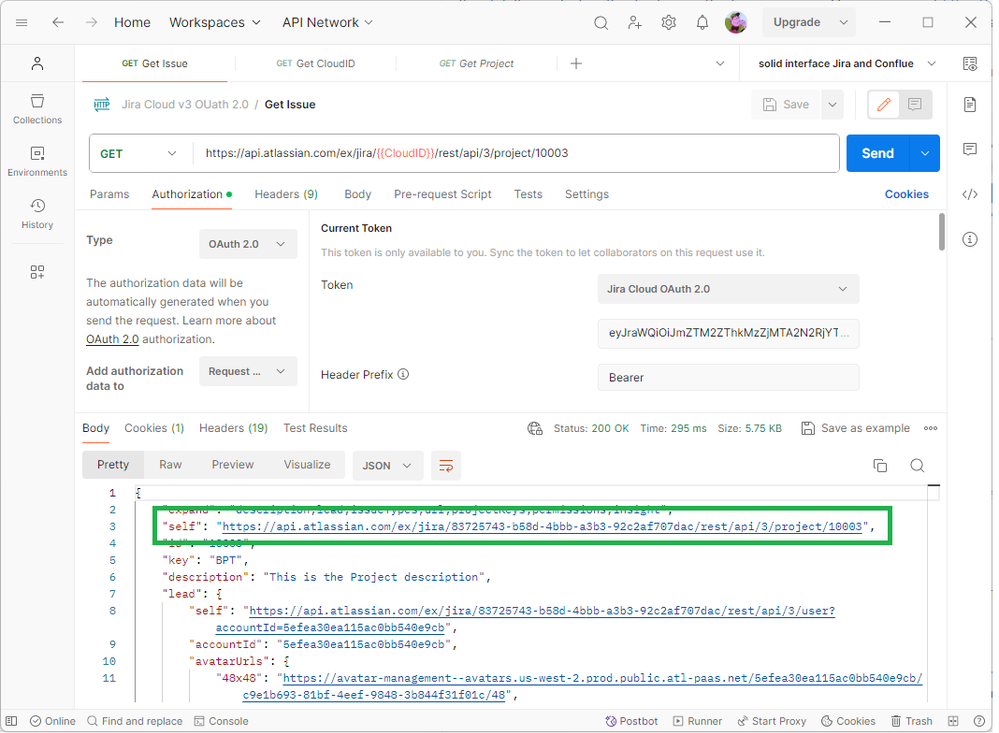Image resolution: width=999 pixels, height=733 pixels.
Task: Toggle the sidebar layout icon in status bar
Action: [x=11, y=721]
